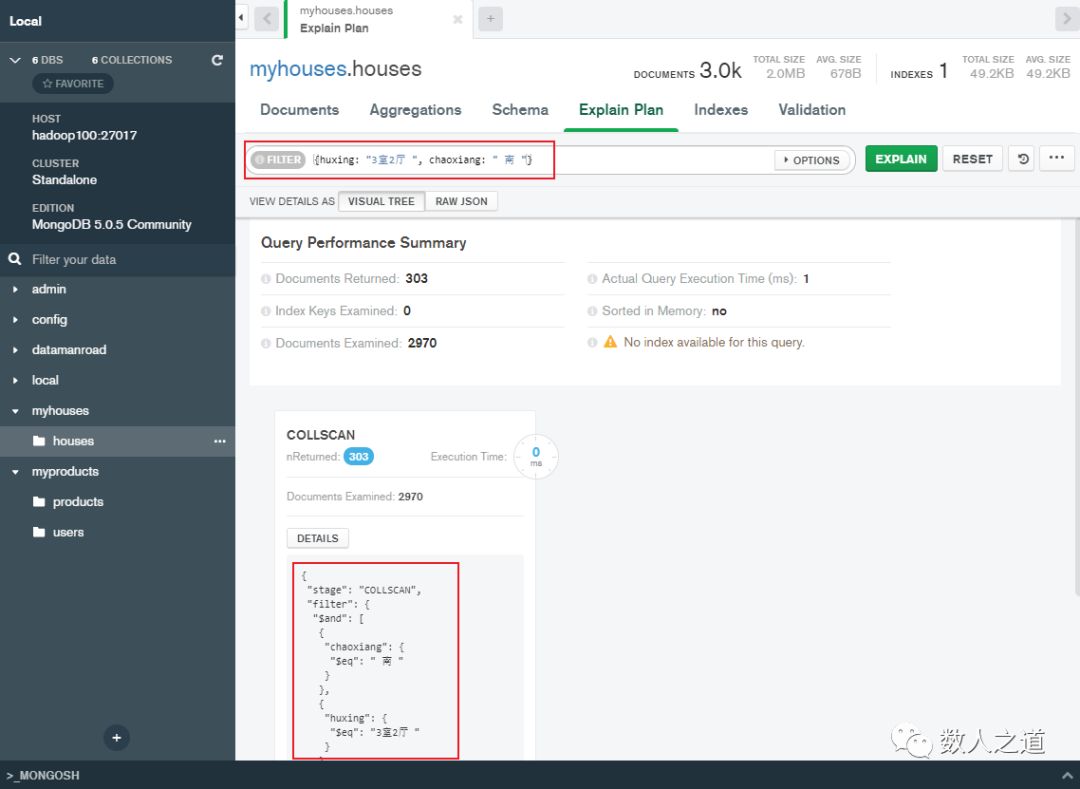The height and width of the screenshot is (789, 1080).
Task: Open the ellipsis more-options menu beside Reset
Action: coord(1057,158)
